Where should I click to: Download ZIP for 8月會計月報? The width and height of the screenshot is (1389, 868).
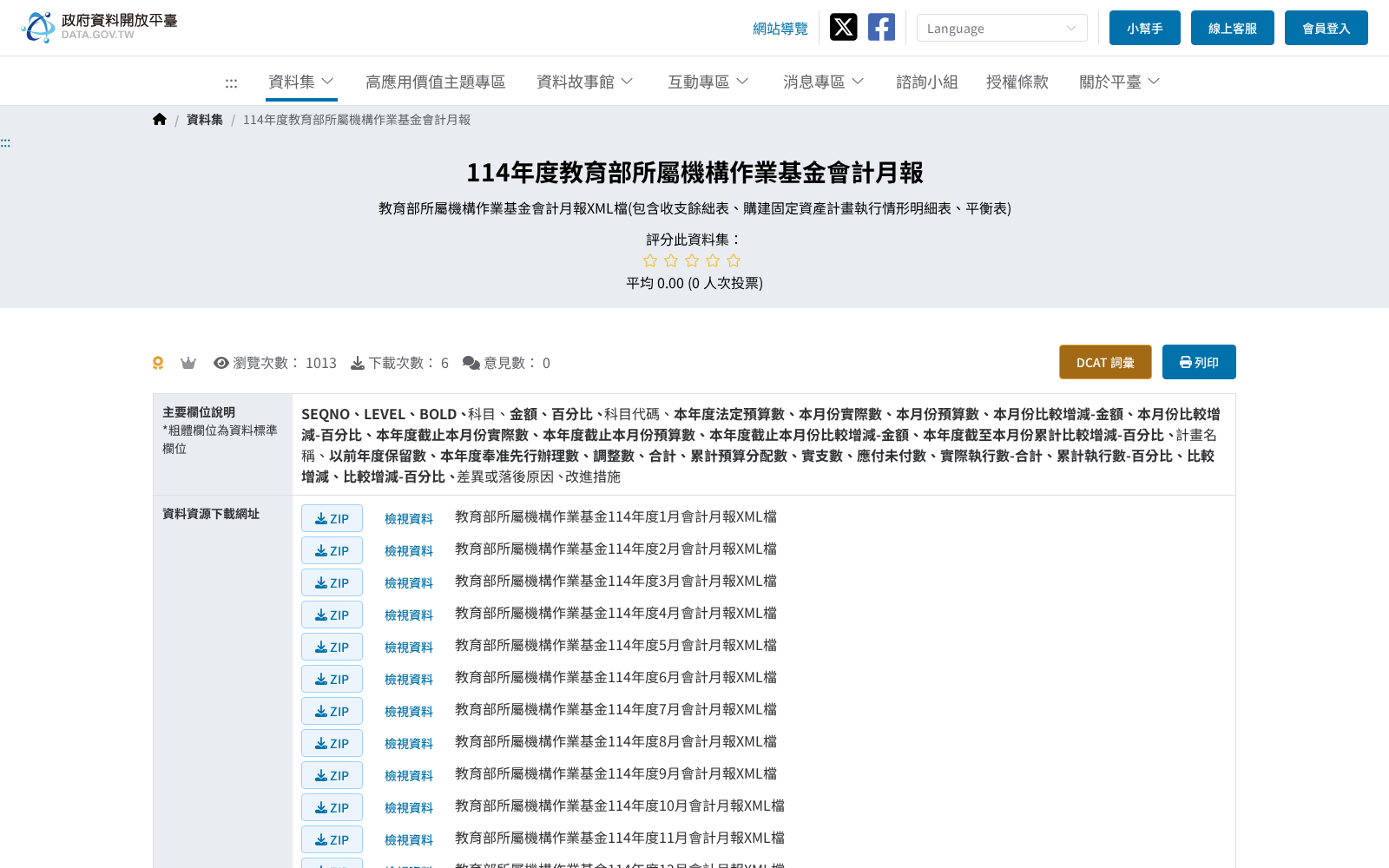click(332, 743)
